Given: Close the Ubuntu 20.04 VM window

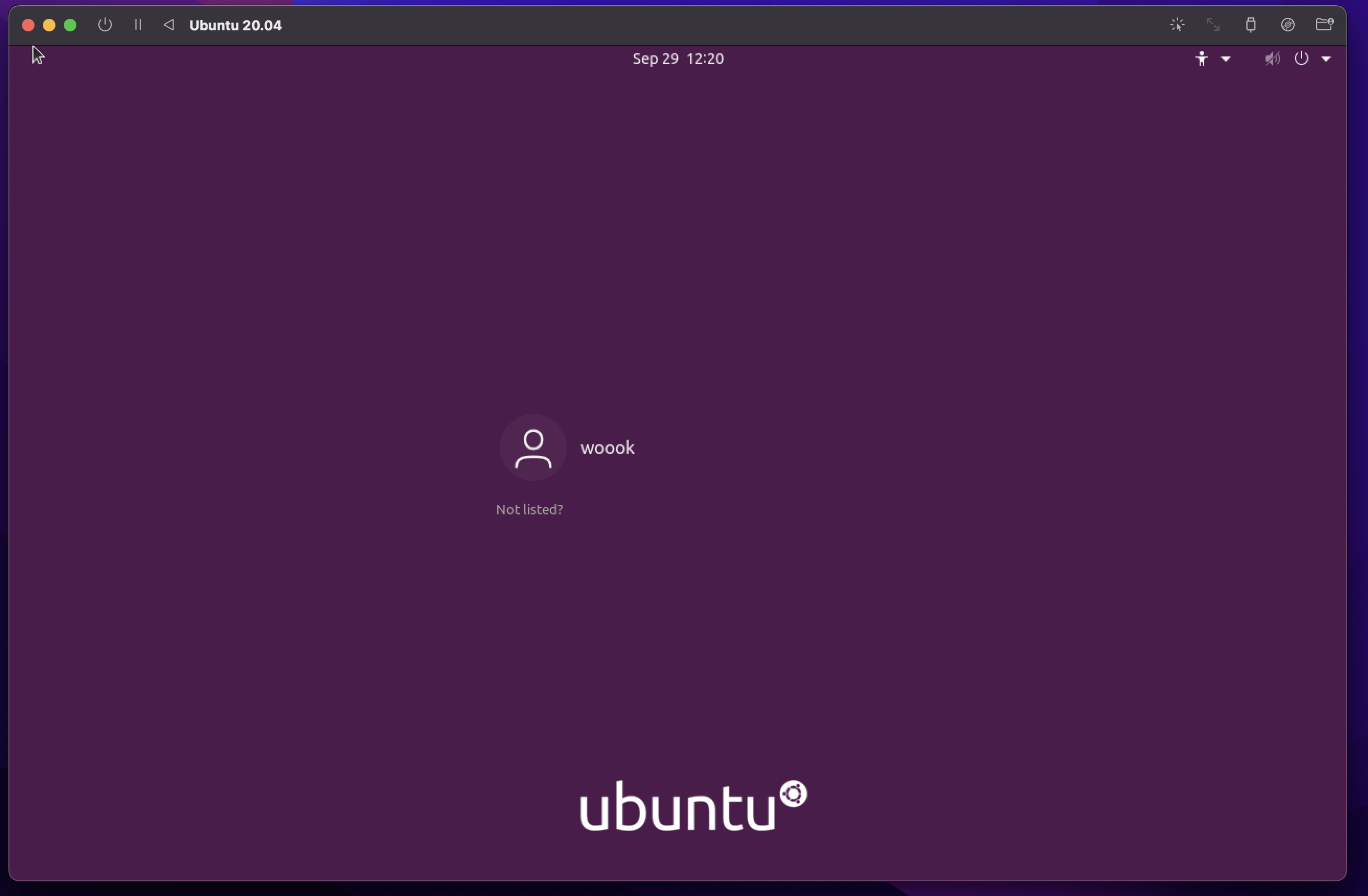Looking at the screenshot, I should click(x=28, y=25).
